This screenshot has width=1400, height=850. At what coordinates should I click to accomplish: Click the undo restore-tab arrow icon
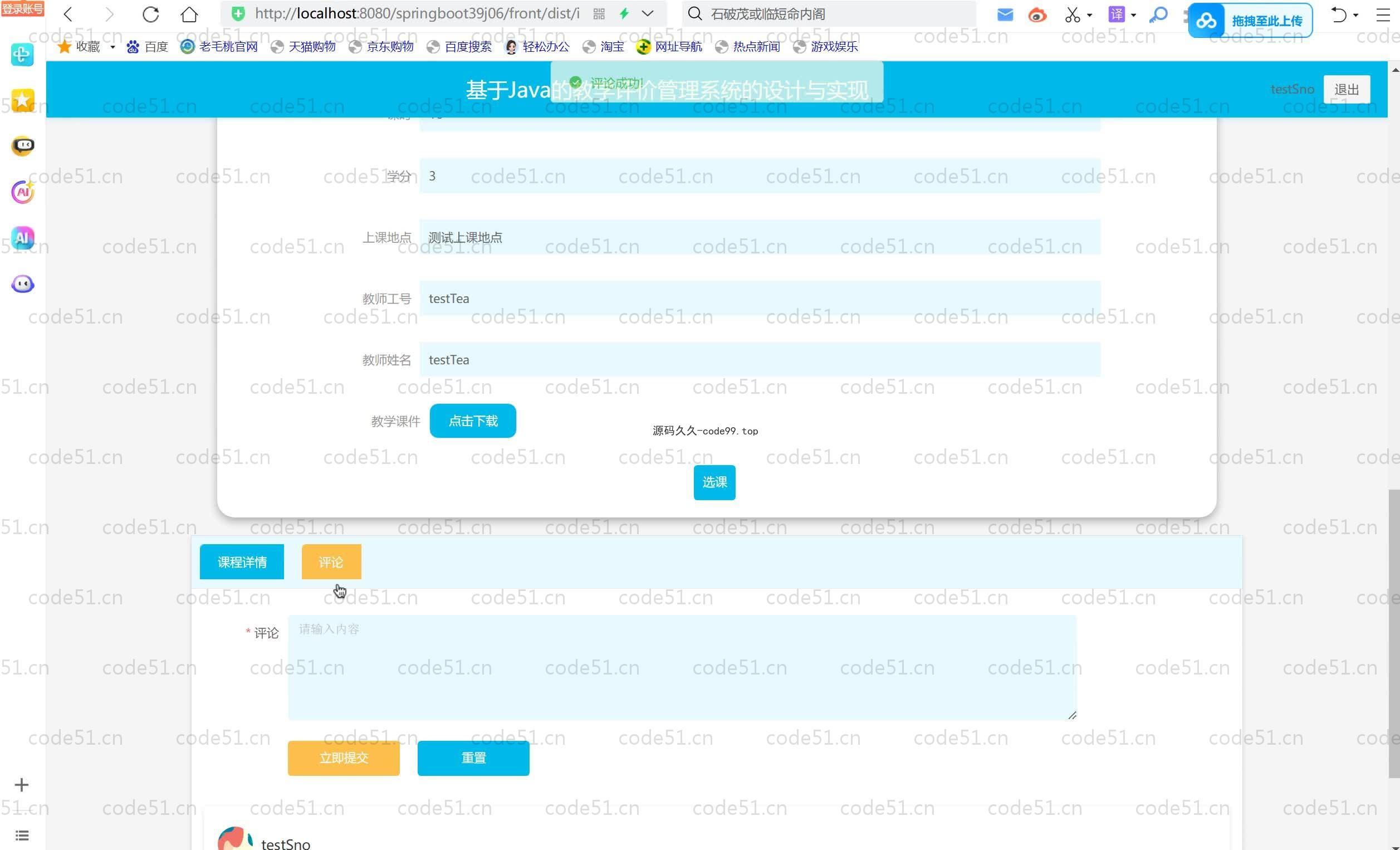tap(1339, 15)
